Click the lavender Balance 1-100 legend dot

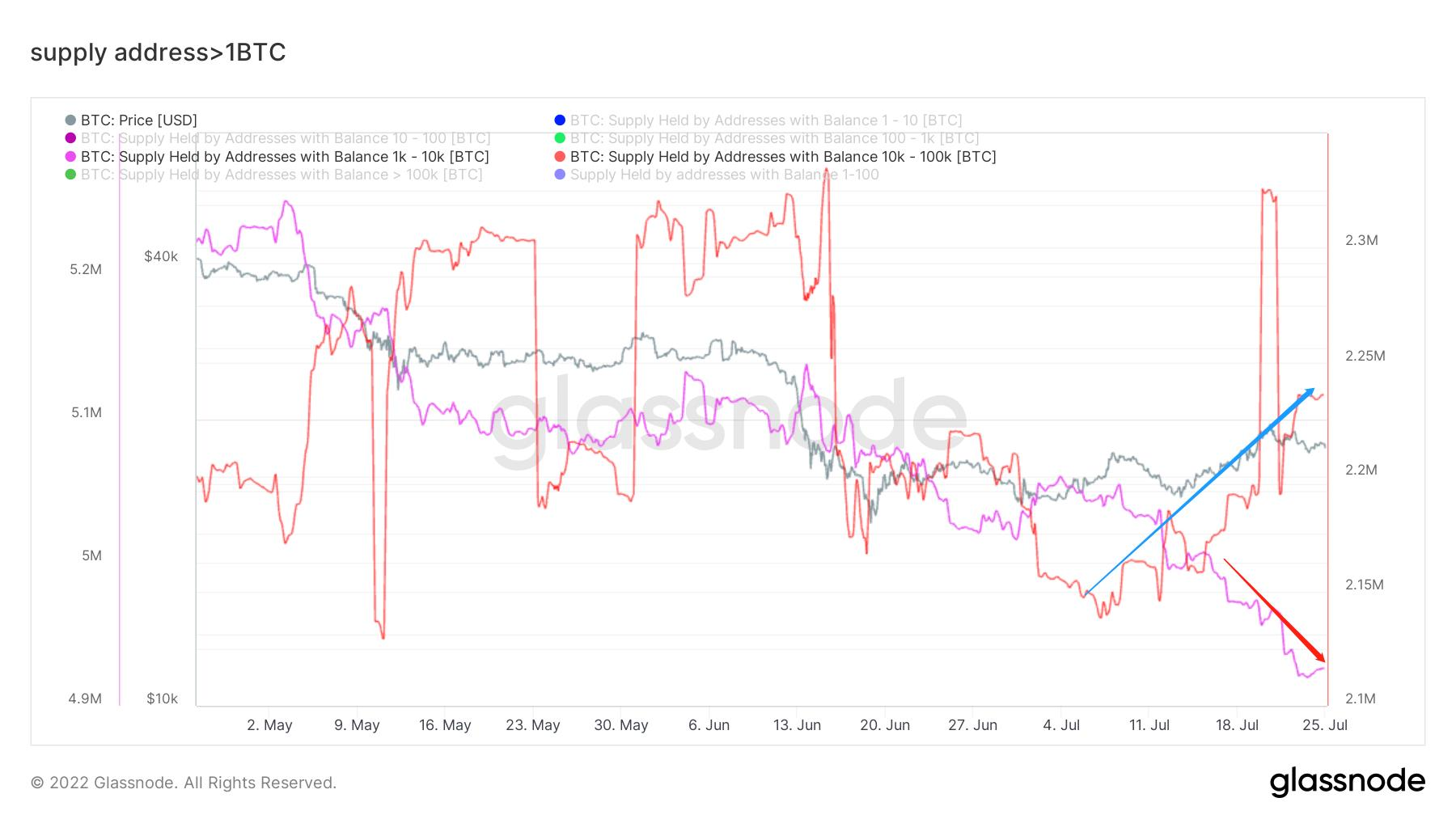pyautogui.click(x=560, y=175)
